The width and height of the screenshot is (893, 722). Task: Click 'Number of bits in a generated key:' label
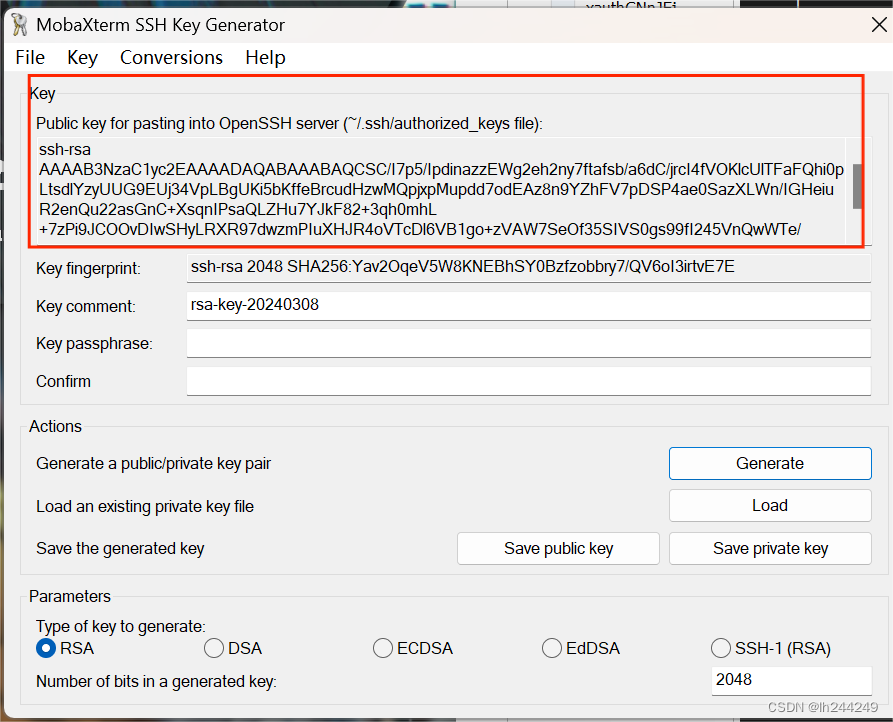(156, 681)
